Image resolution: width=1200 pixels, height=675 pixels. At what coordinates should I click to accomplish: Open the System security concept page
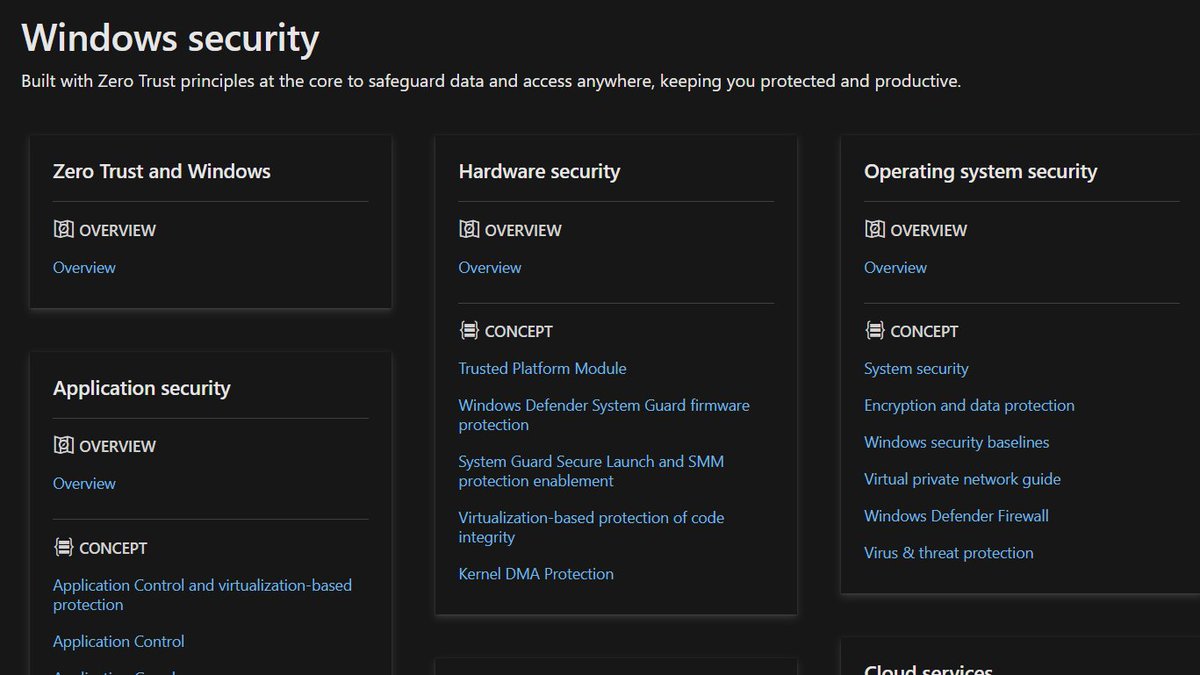point(916,368)
